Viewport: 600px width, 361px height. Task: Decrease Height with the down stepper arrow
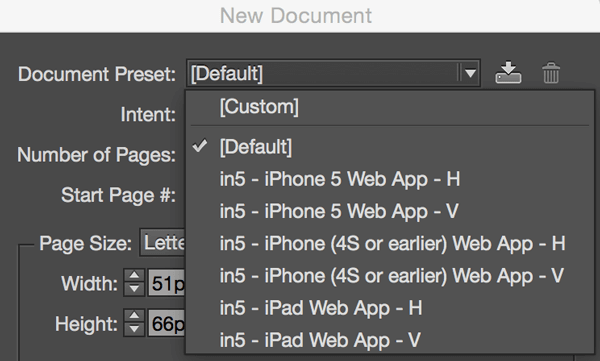click(134, 330)
